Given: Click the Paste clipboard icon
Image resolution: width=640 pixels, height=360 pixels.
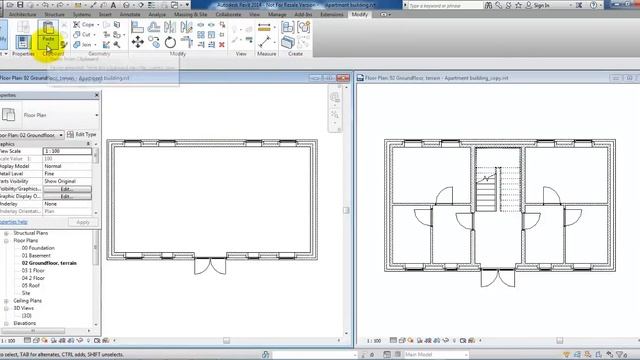Looking at the screenshot, I should coord(48,28).
